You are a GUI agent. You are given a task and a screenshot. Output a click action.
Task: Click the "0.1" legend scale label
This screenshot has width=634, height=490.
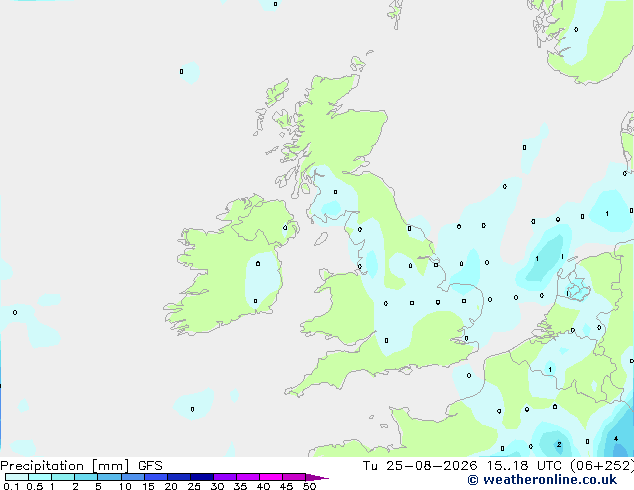pos(11,486)
